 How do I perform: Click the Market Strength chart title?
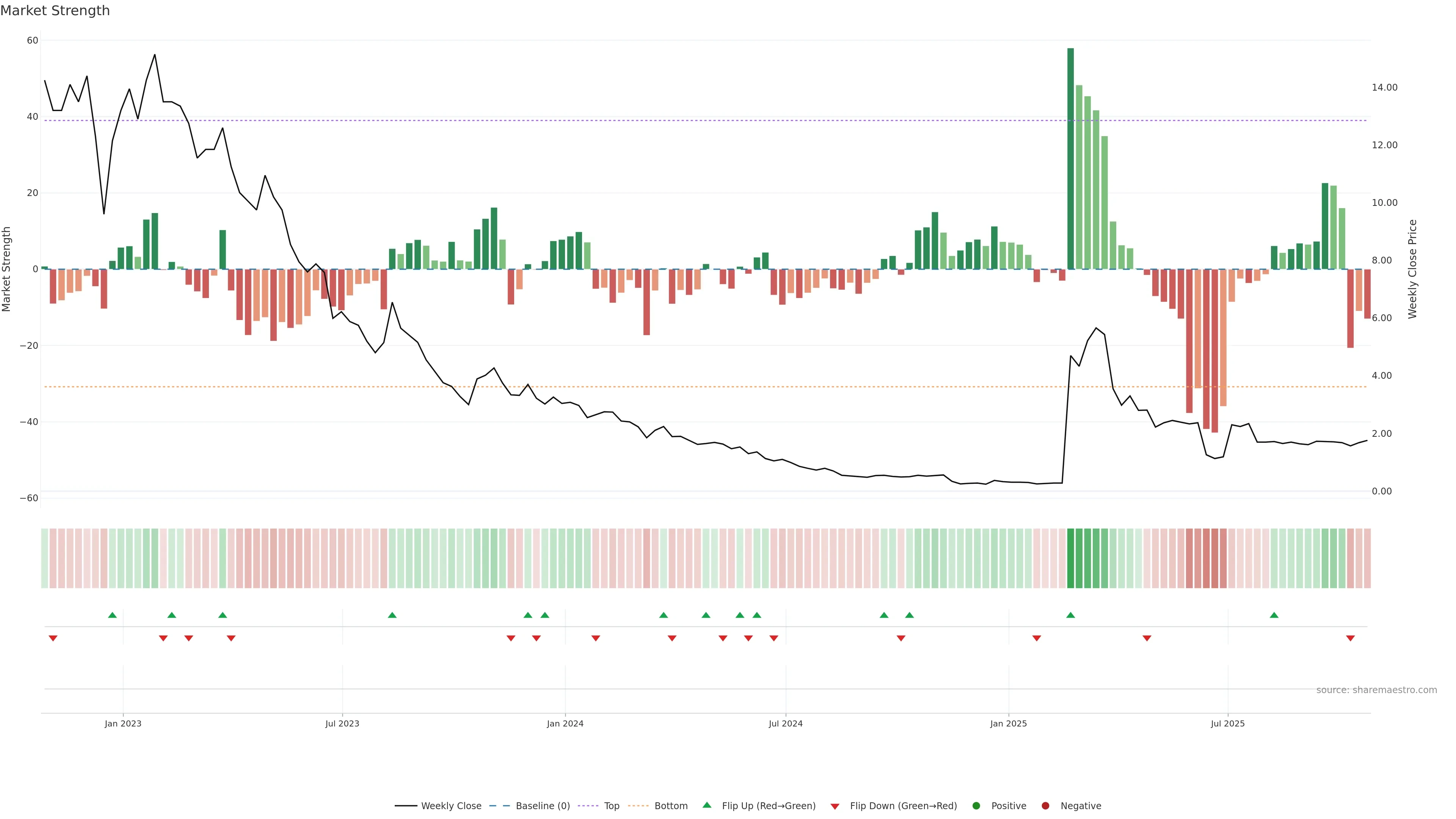click(x=55, y=11)
